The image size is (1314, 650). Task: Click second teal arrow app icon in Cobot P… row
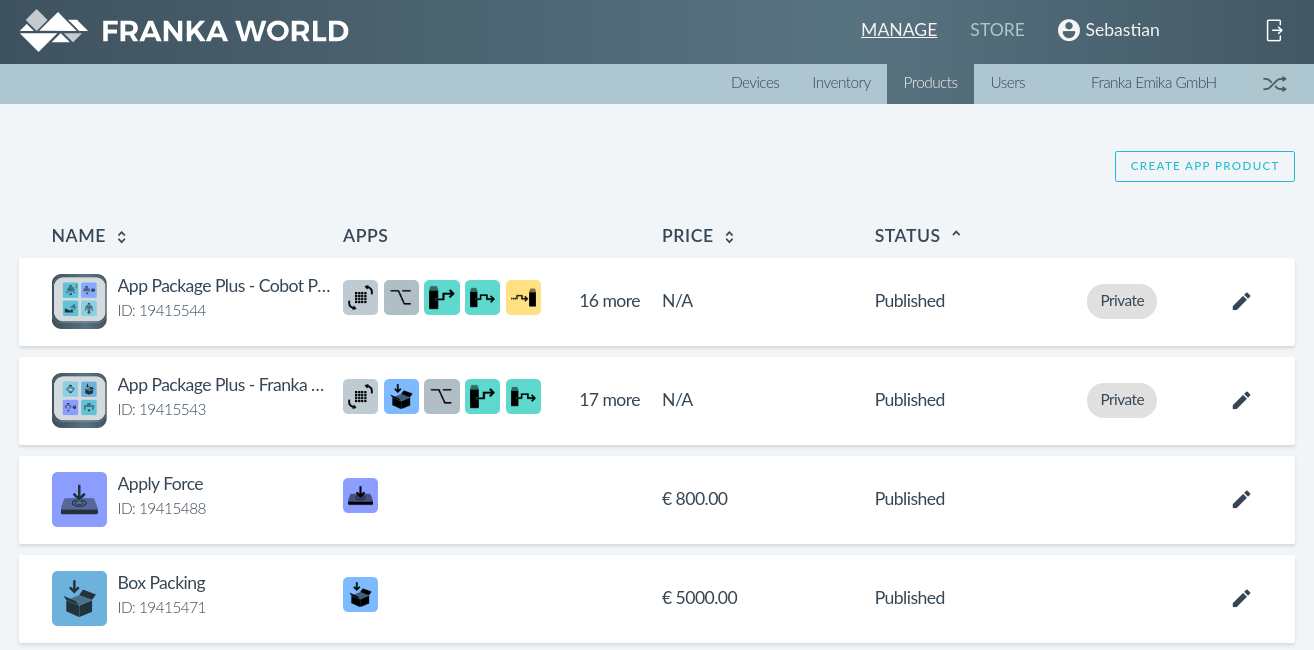click(483, 298)
